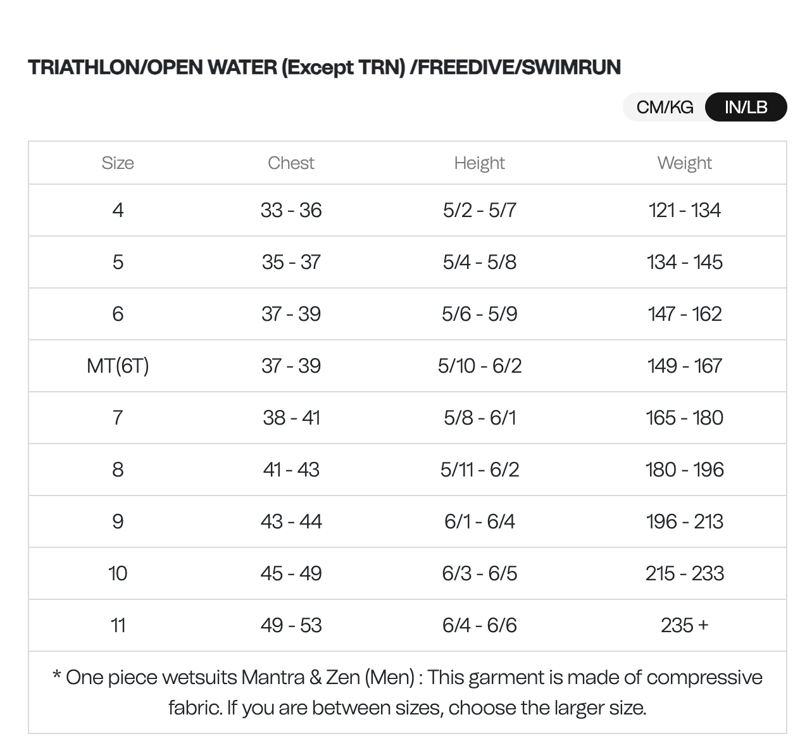Click chest range 49 - 53

(291, 625)
